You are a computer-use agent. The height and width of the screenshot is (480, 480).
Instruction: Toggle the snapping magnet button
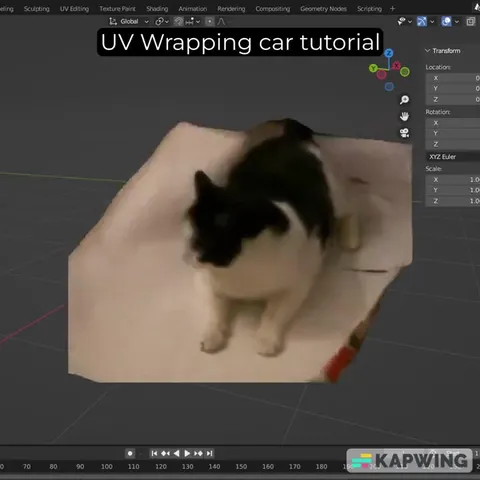click(x=179, y=22)
